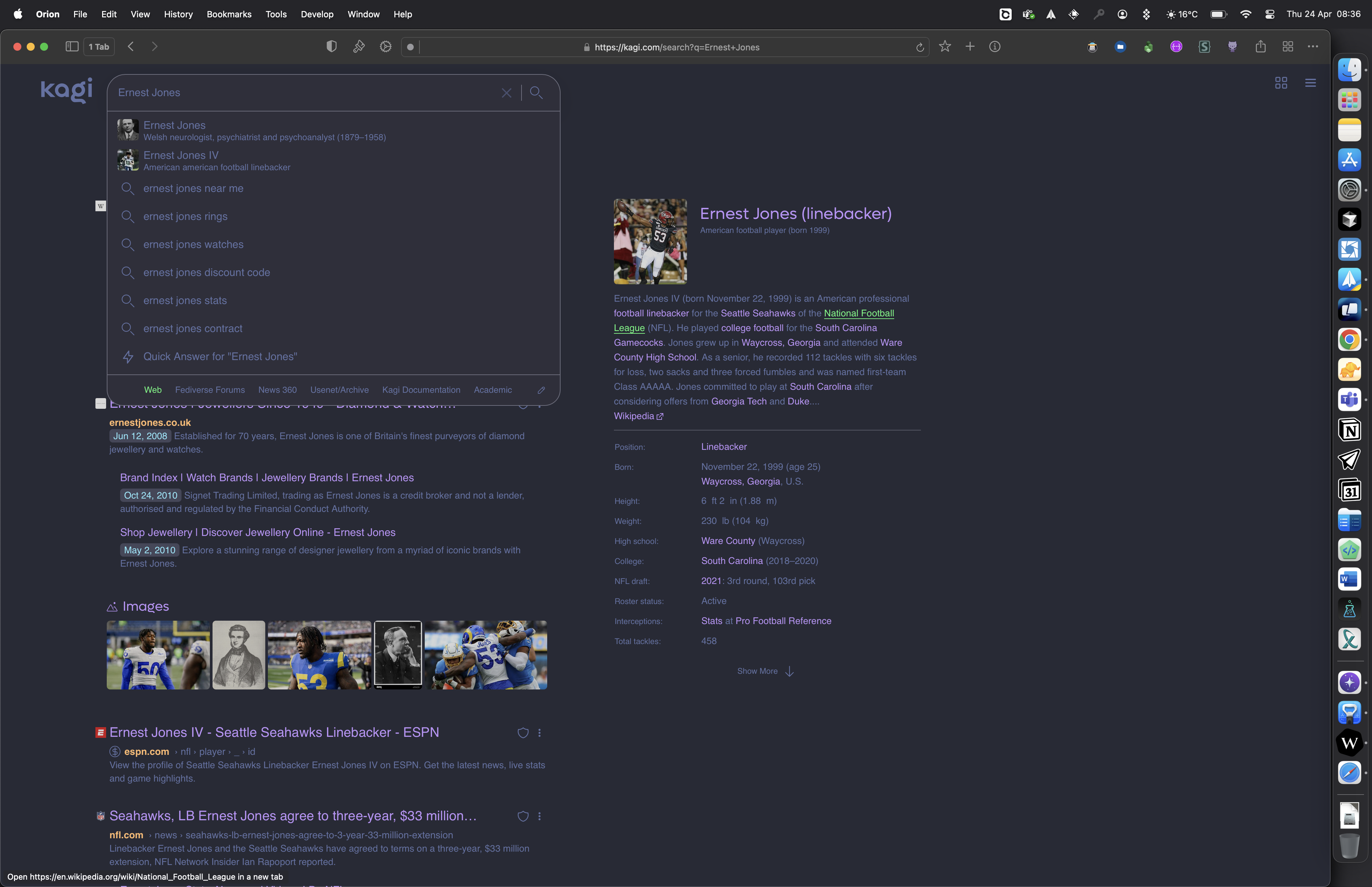Open the 1 Tab overview dropdown
Image resolution: width=1372 pixels, height=887 pixels.
[x=99, y=47]
